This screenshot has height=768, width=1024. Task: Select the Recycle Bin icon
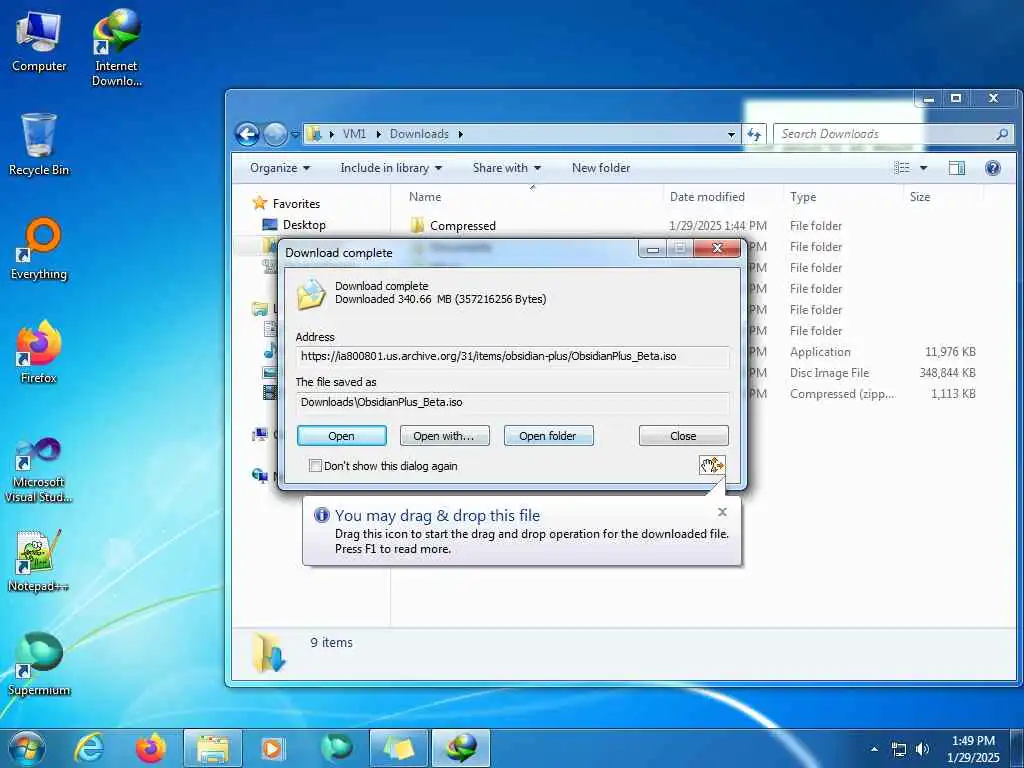pyautogui.click(x=39, y=145)
